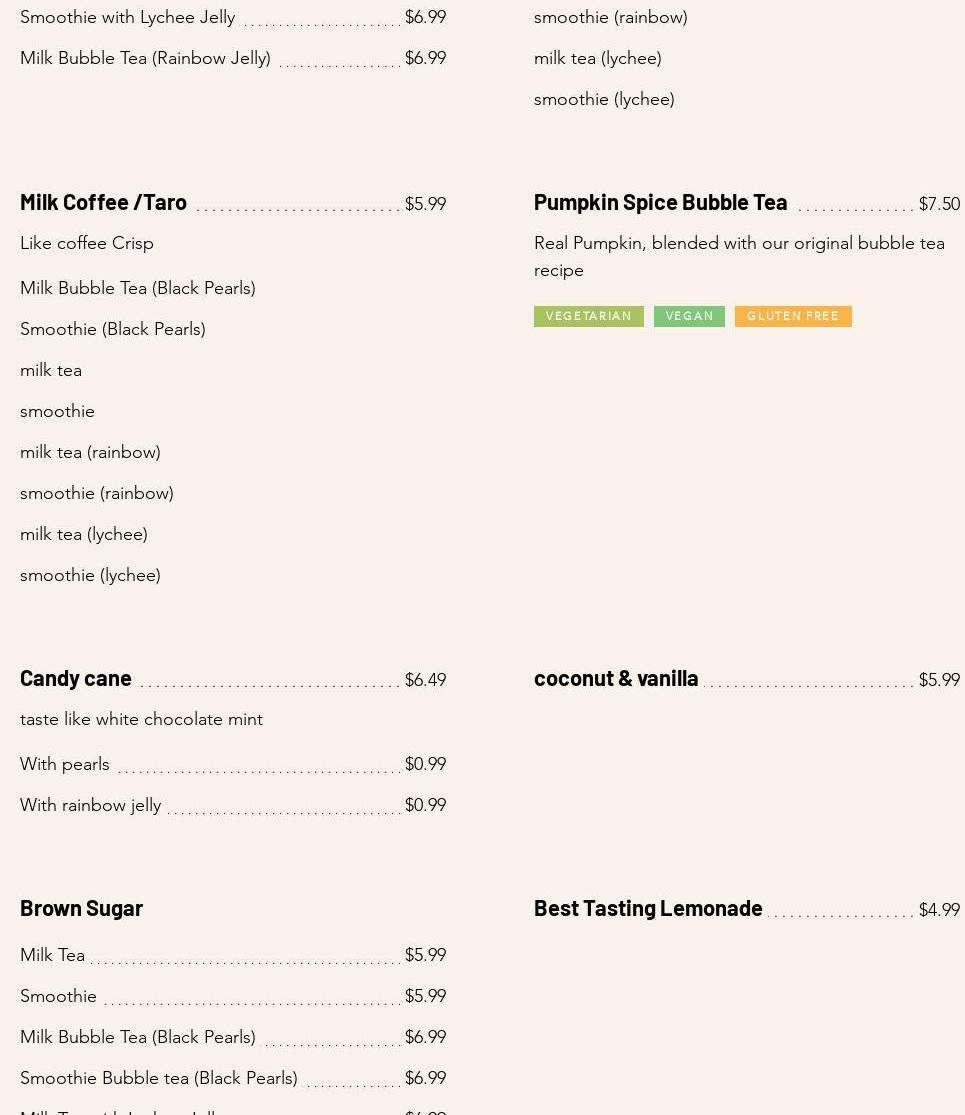Click the coconut & vanilla item heading

[616, 678]
